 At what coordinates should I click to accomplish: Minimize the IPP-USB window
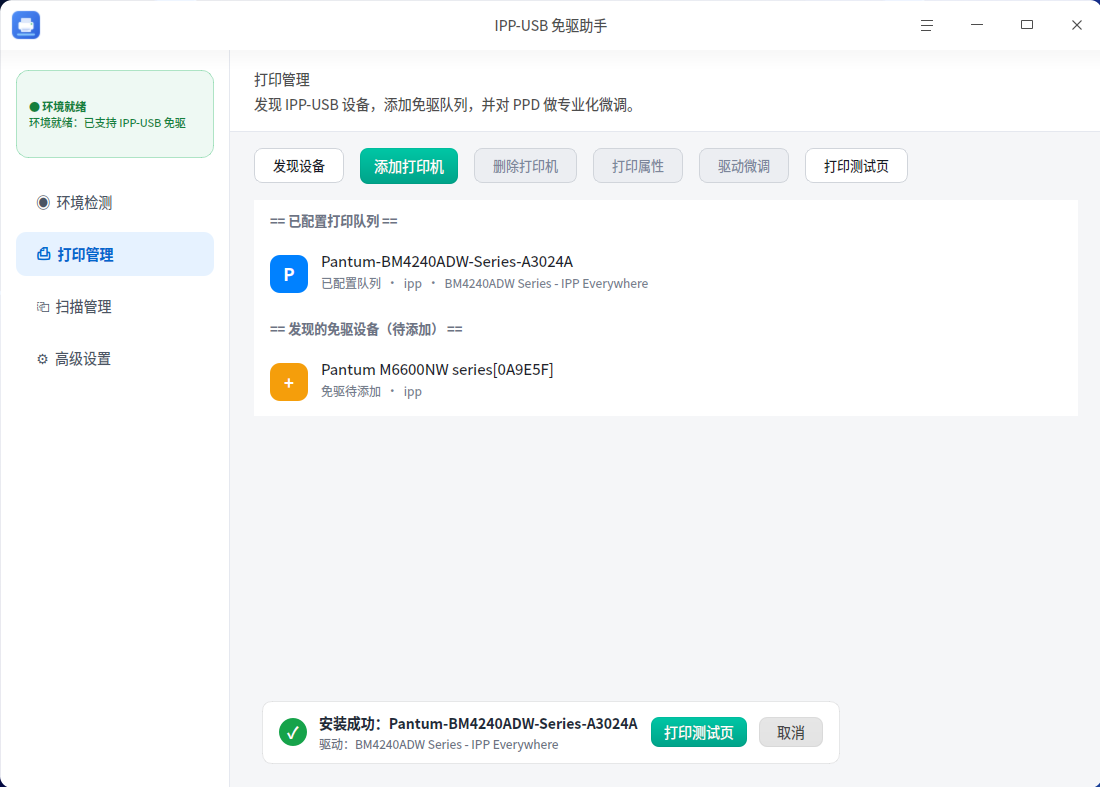[x=977, y=25]
